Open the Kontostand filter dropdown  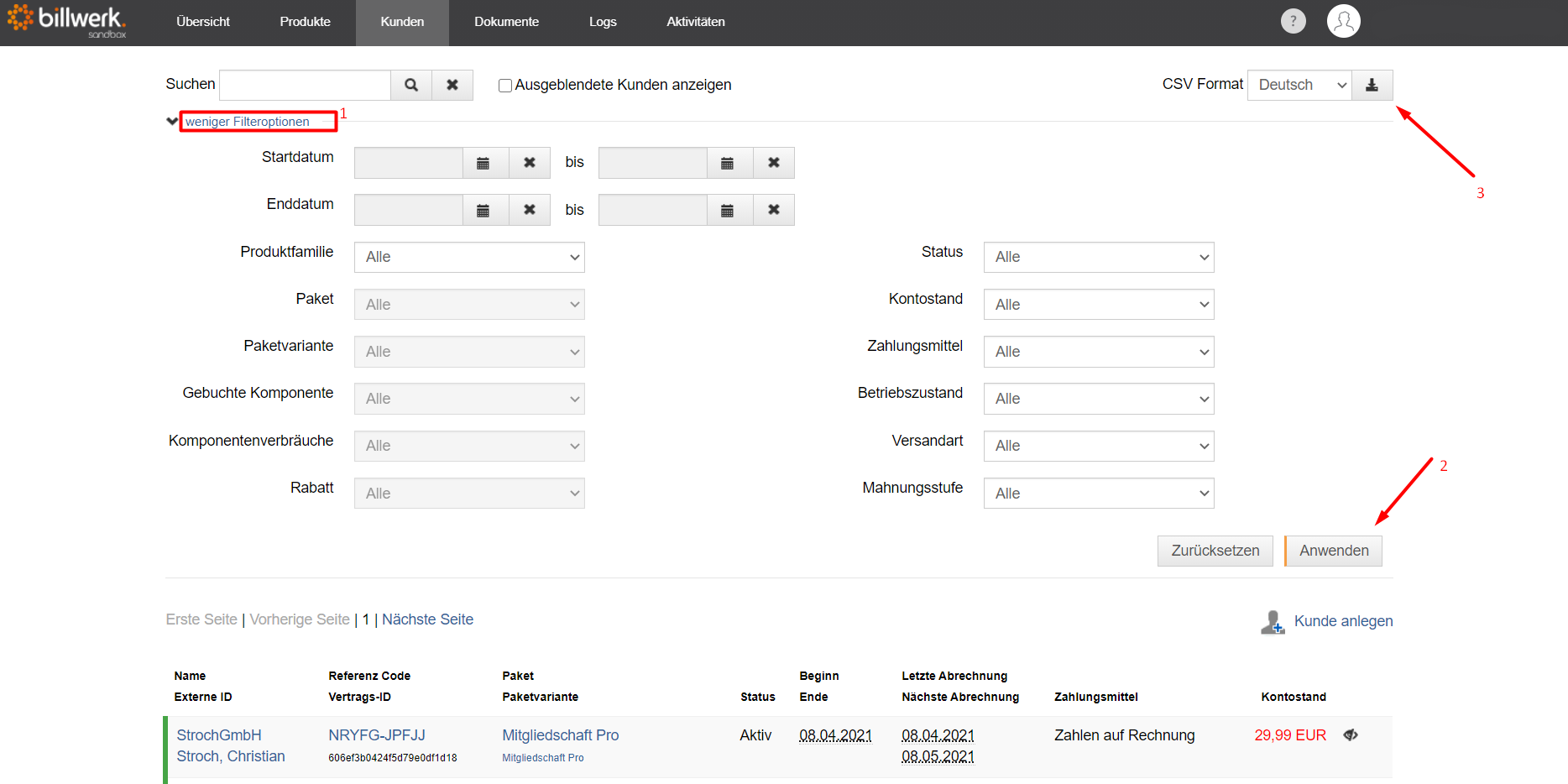(1099, 305)
